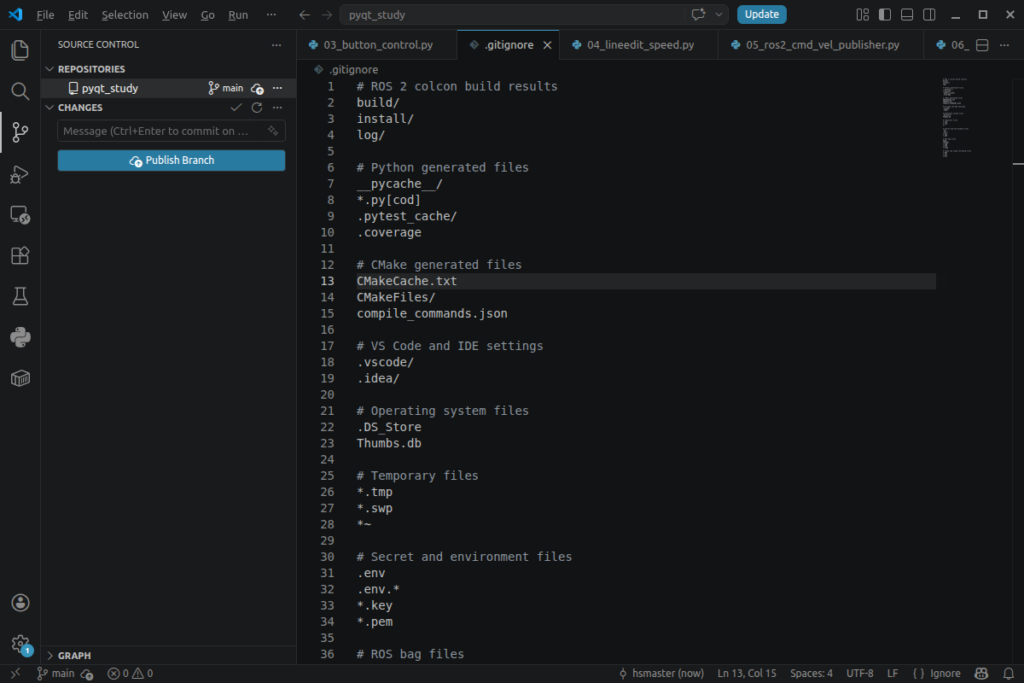The height and width of the screenshot is (683, 1024).
Task: Close the .gitignore tab
Action: 547,45
